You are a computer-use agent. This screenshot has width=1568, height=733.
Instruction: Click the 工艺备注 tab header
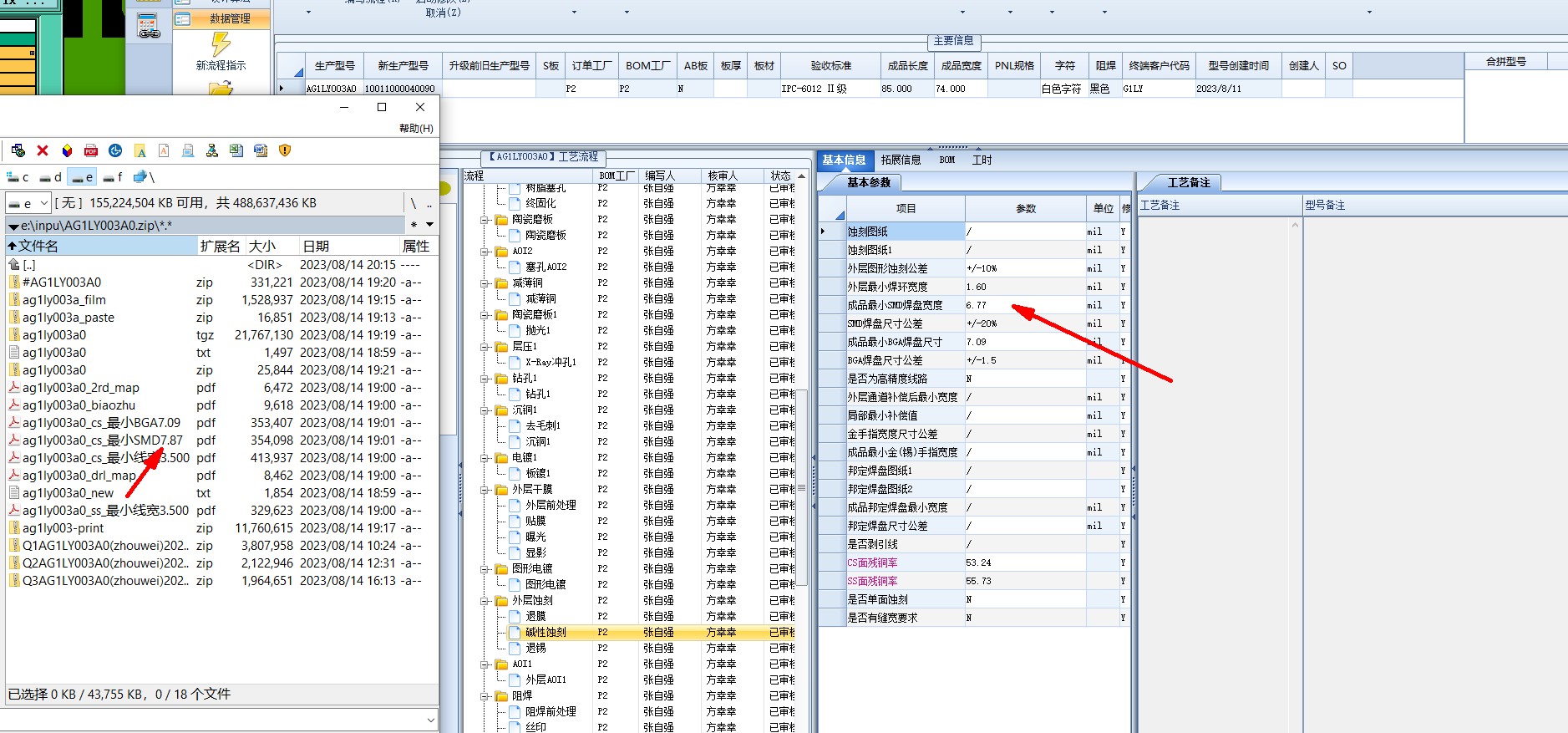click(x=1188, y=182)
